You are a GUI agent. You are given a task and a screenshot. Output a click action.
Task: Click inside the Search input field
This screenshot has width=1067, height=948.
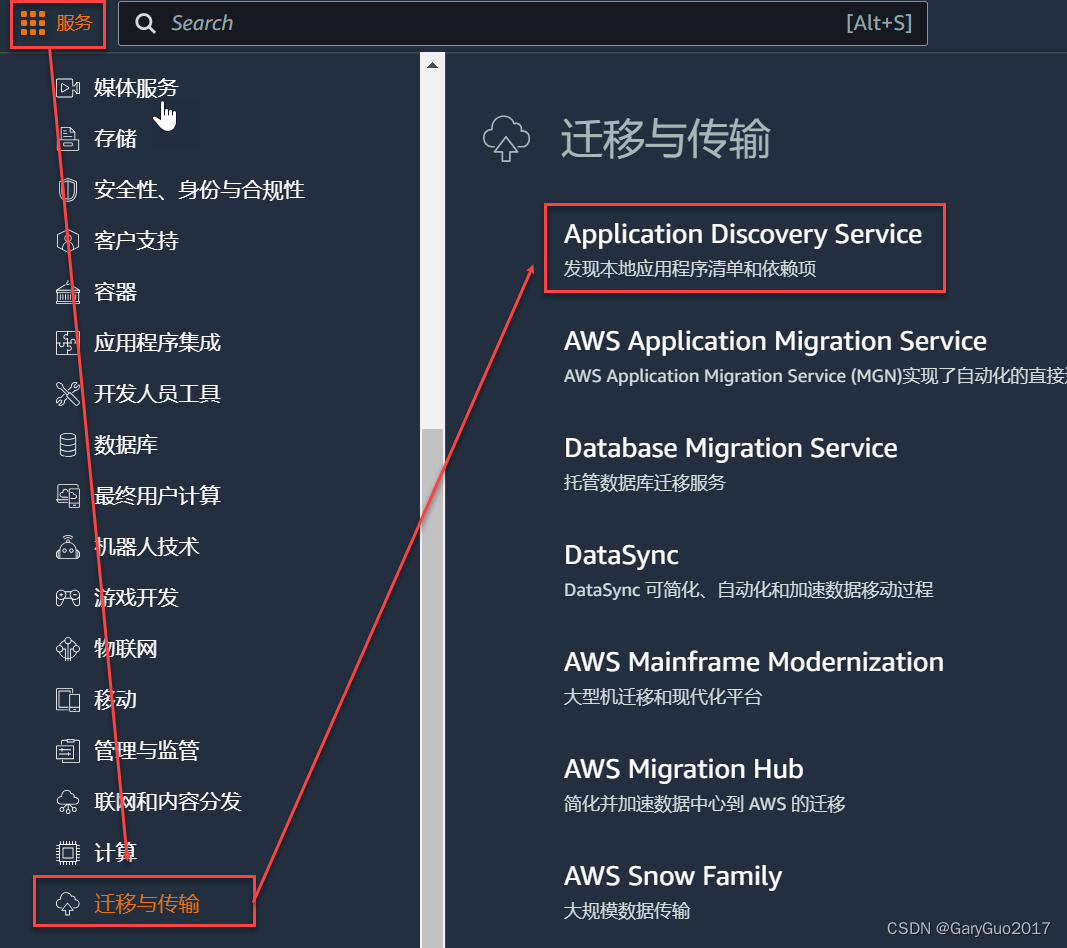coord(450,23)
